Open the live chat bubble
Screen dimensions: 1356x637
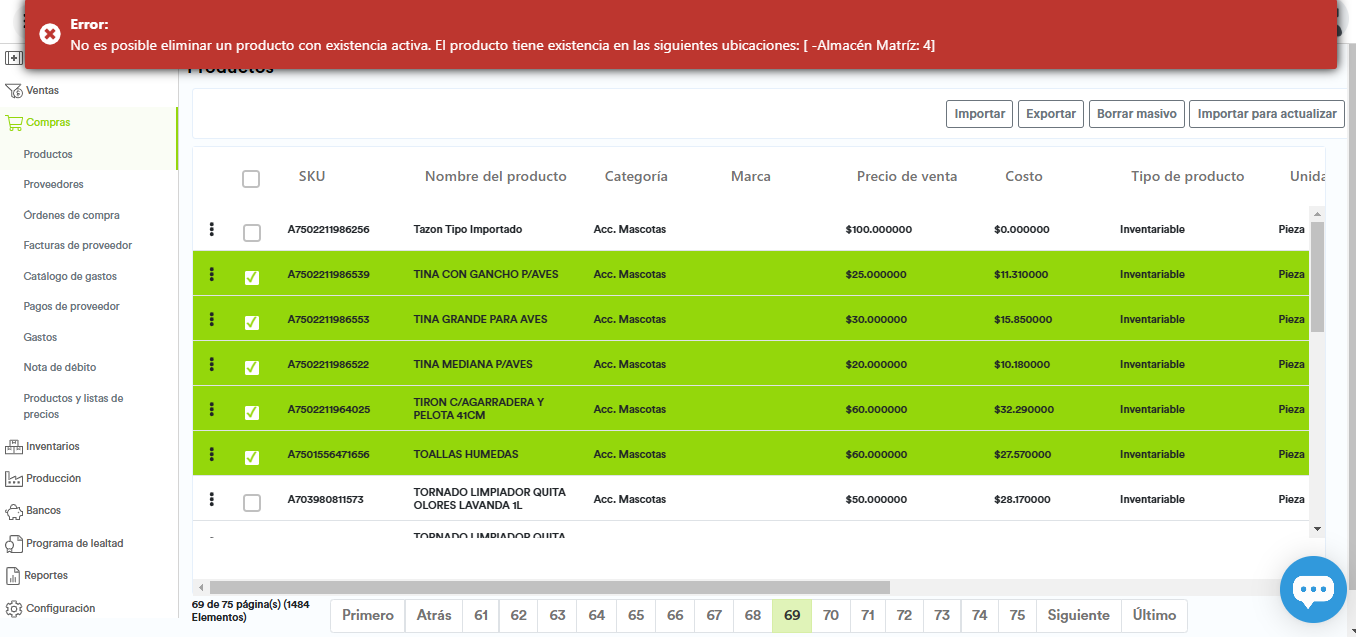pos(1313,590)
